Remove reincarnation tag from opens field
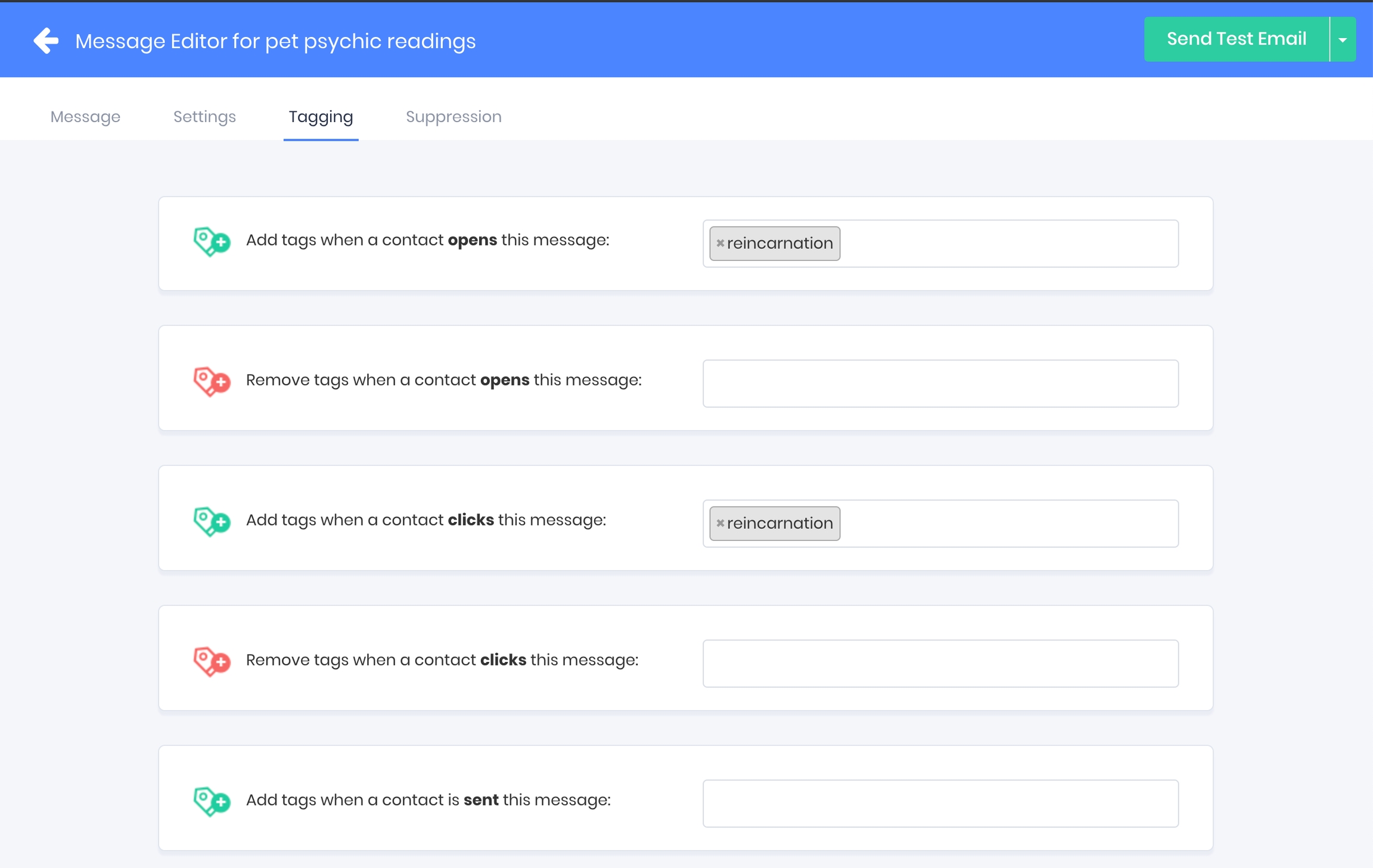This screenshot has width=1373, height=868. click(720, 243)
